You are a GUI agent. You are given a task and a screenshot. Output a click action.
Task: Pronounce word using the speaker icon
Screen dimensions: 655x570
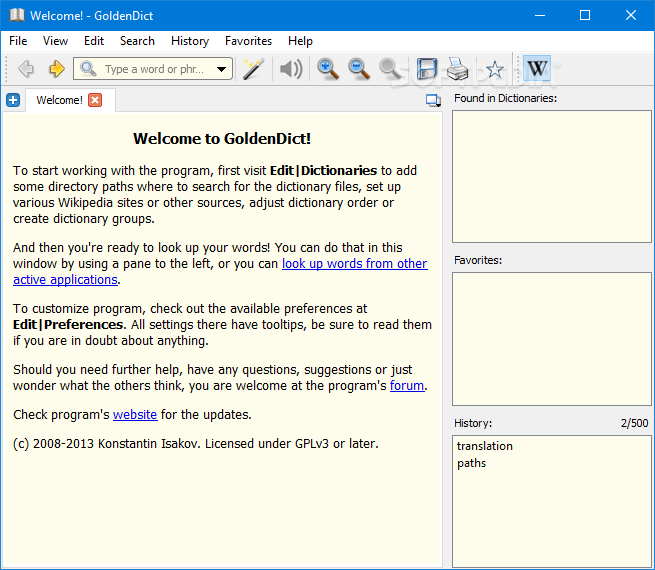pos(291,69)
